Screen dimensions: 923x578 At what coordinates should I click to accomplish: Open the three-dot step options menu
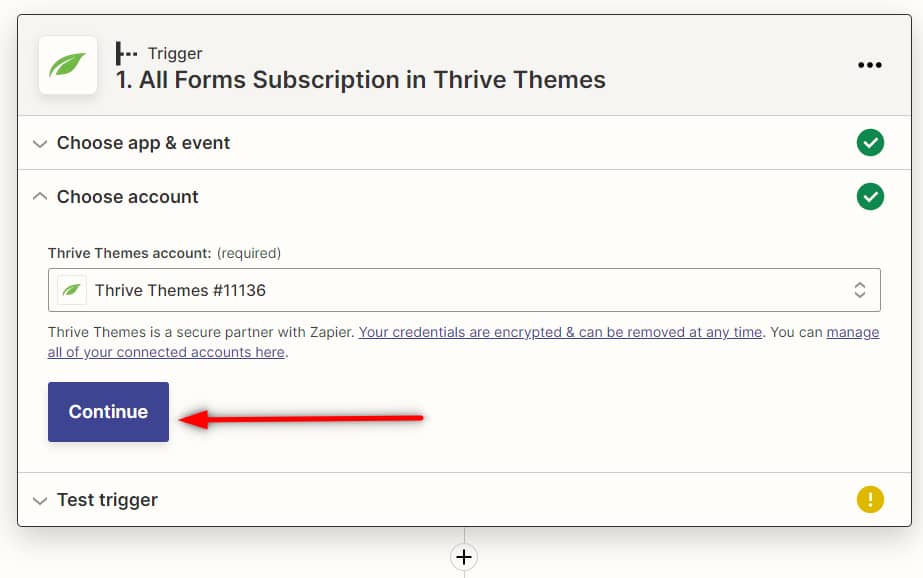(870, 66)
